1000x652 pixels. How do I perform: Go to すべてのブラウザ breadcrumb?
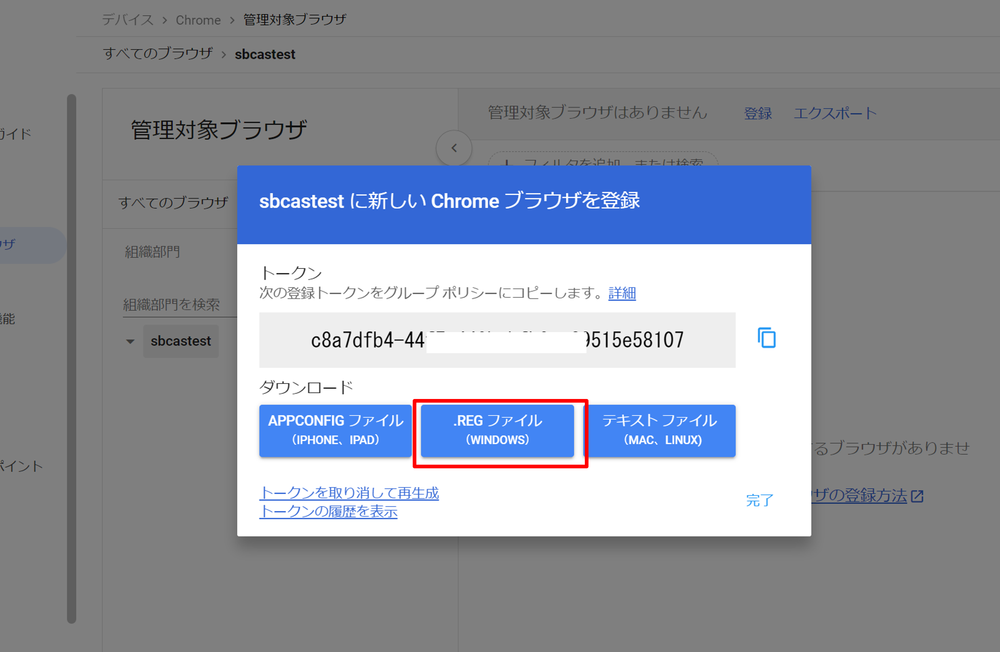[158, 54]
